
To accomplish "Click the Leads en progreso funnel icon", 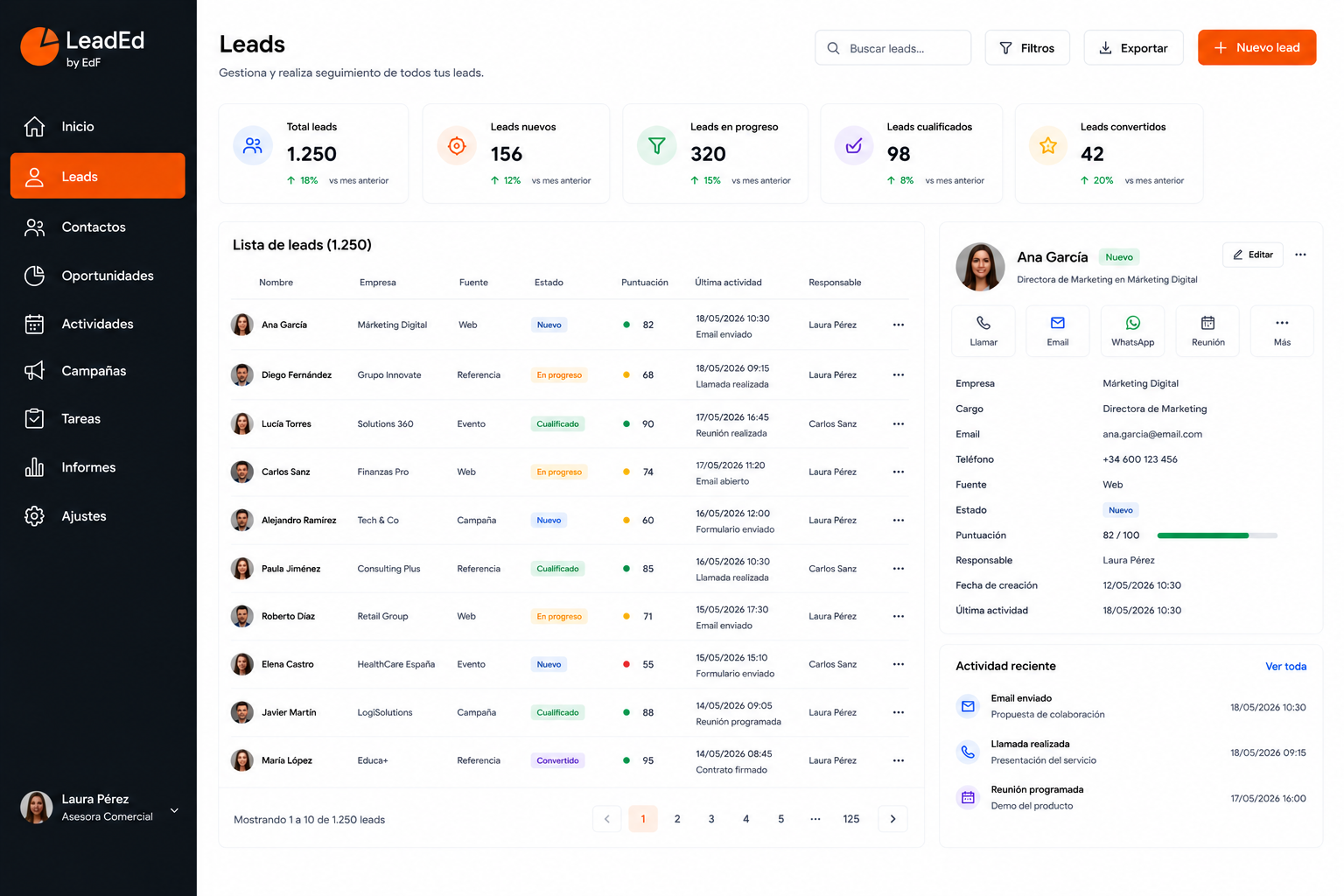I will pos(657,146).
